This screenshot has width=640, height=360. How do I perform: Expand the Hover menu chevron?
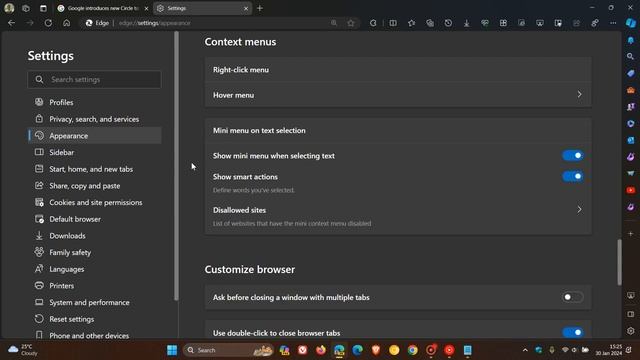[579, 95]
